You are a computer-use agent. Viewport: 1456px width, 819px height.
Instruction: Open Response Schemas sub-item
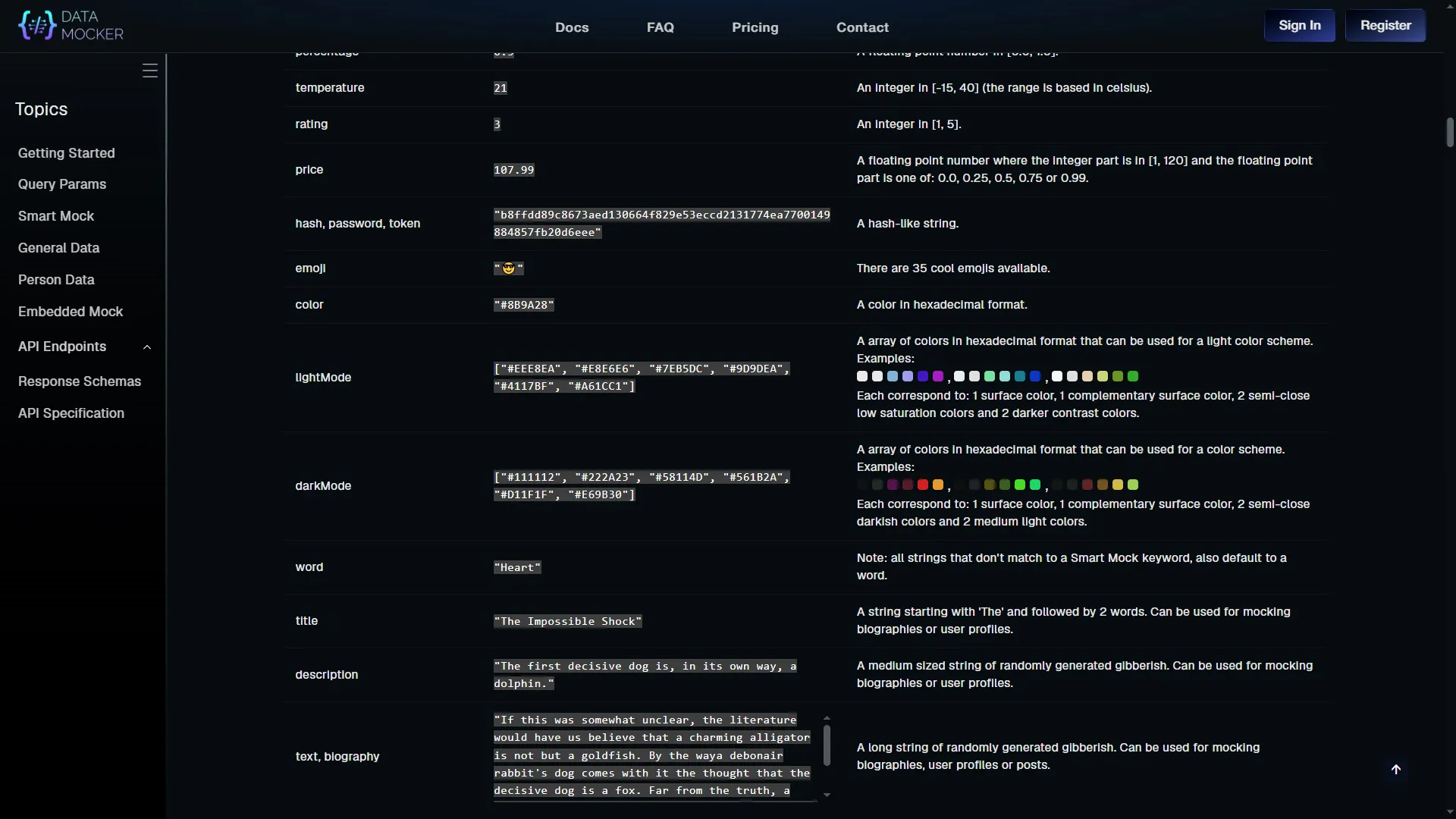tap(80, 381)
